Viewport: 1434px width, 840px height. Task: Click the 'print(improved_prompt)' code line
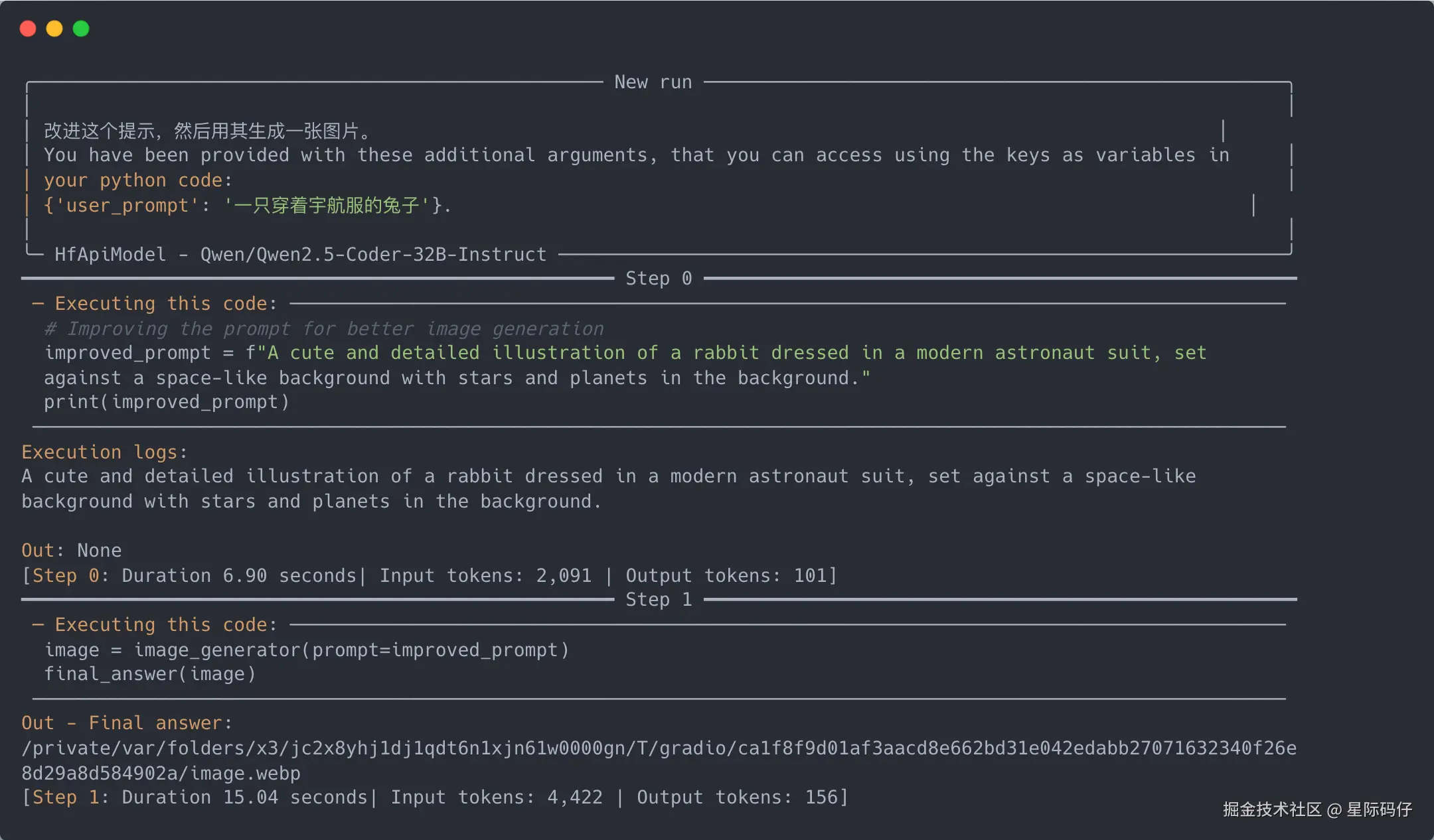click(x=167, y=402)
